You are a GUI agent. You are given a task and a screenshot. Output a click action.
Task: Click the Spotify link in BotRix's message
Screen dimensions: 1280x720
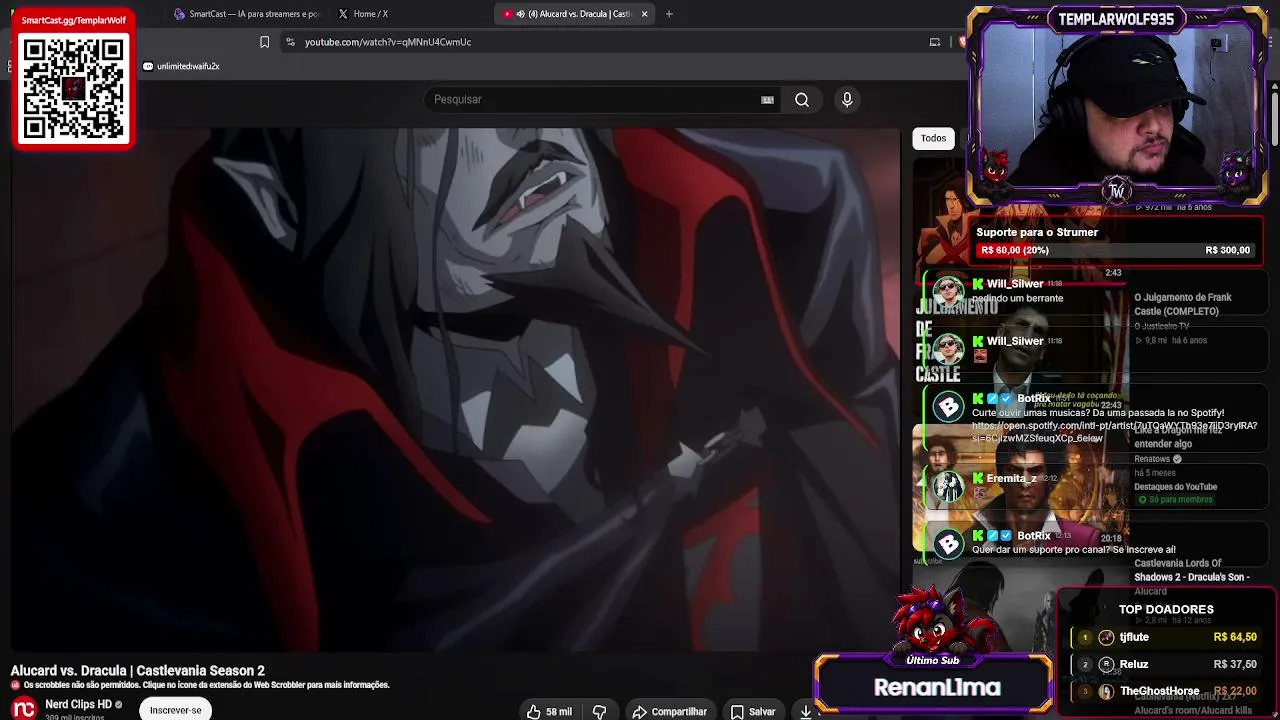pos(1114,432)
